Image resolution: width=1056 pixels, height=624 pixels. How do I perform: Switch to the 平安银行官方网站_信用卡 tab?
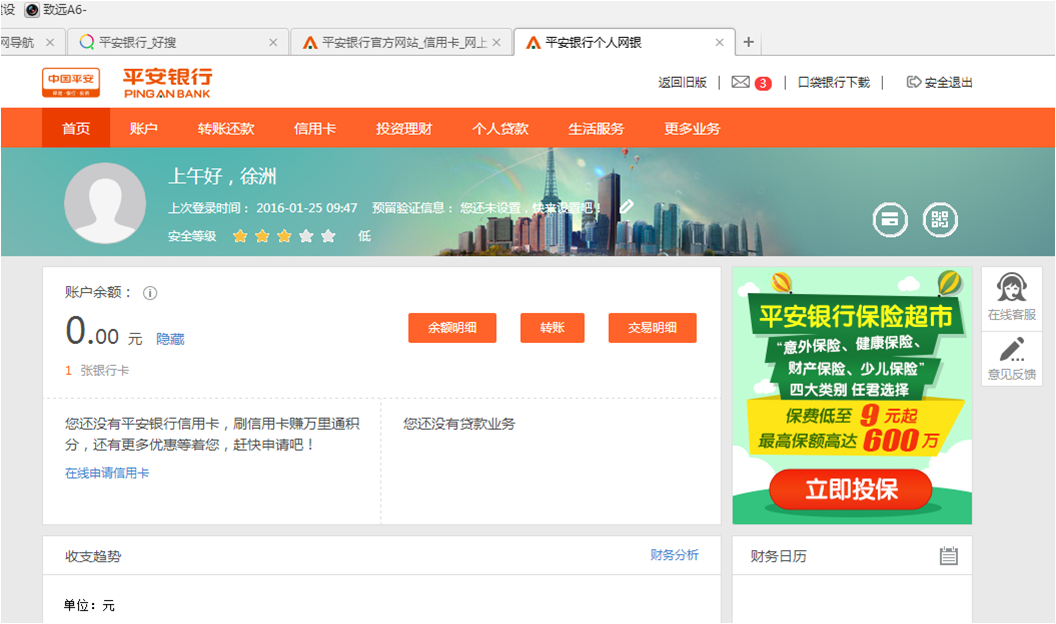[x=402, y=42]
